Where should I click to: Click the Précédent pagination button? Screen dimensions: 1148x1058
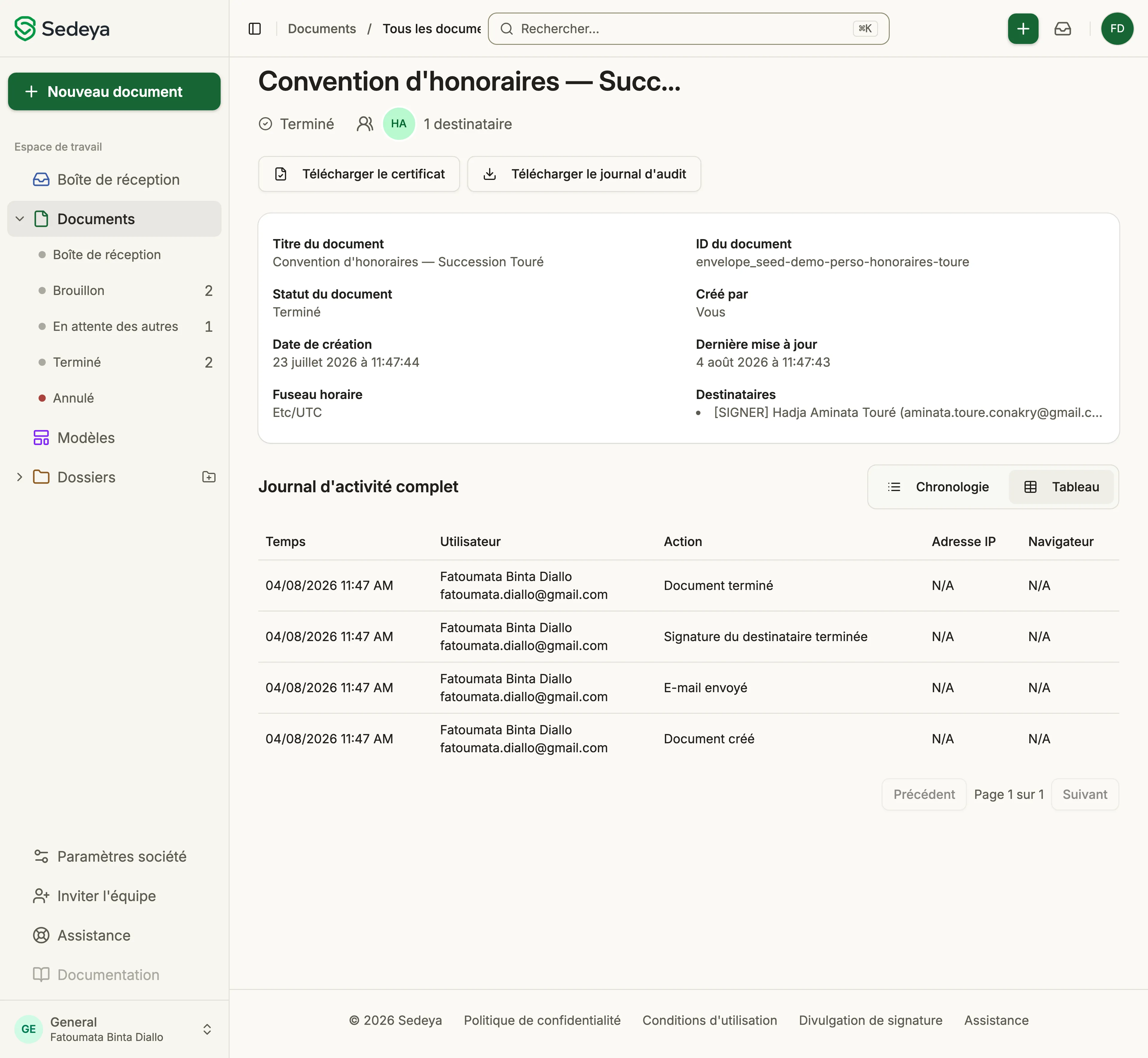[924, 795]
